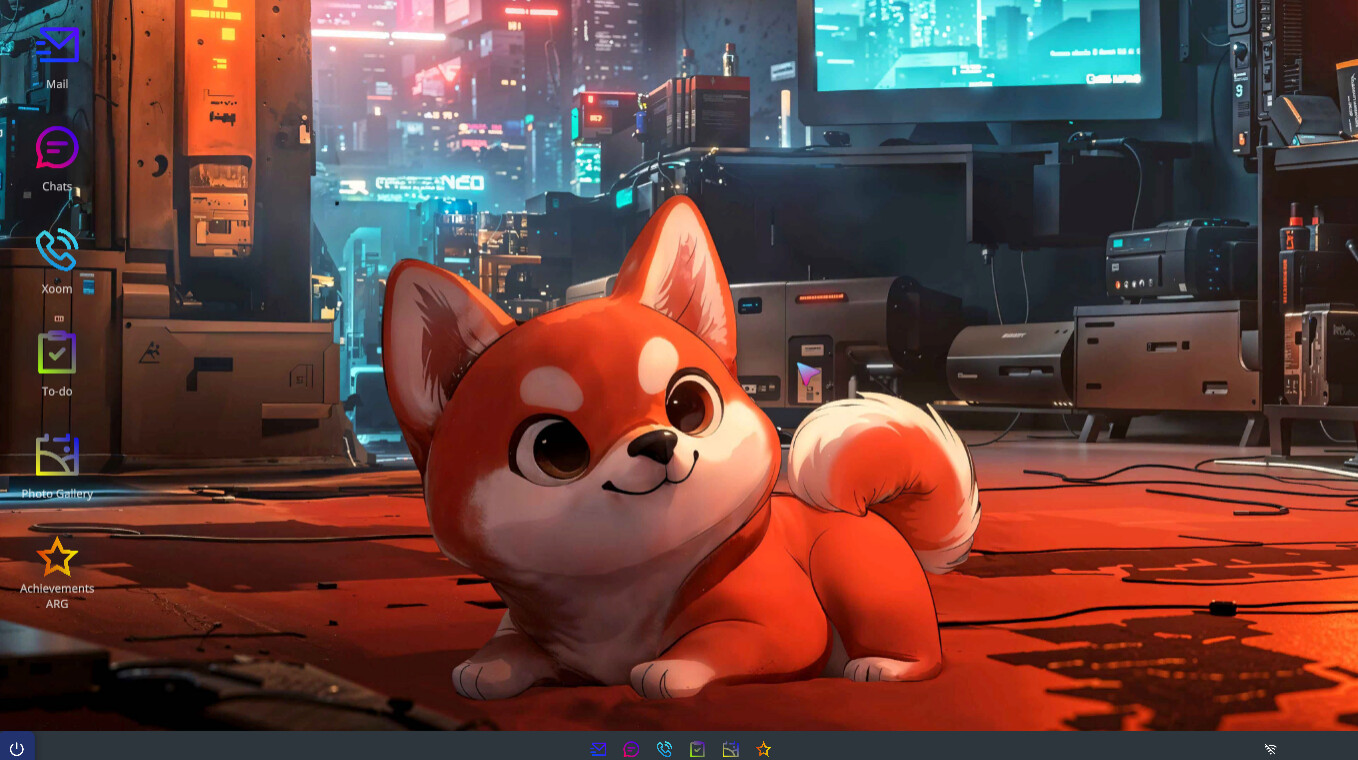Launch Xoom from the desktop phone icon
The width and height of the screenshot is (1358, 760).
[57, 250]
